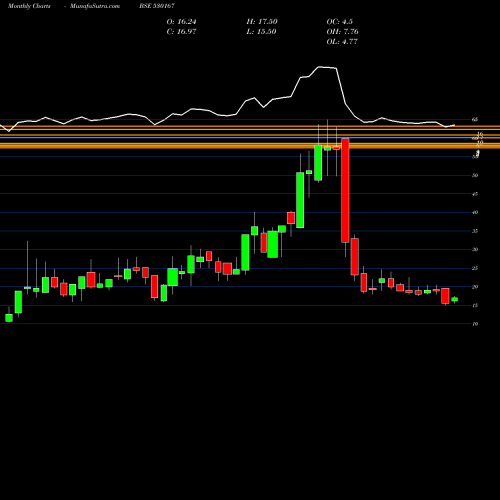Click the 40 price axis label
Screen dimensions: 500x500
pyautogui.click(x=475, y=212)
